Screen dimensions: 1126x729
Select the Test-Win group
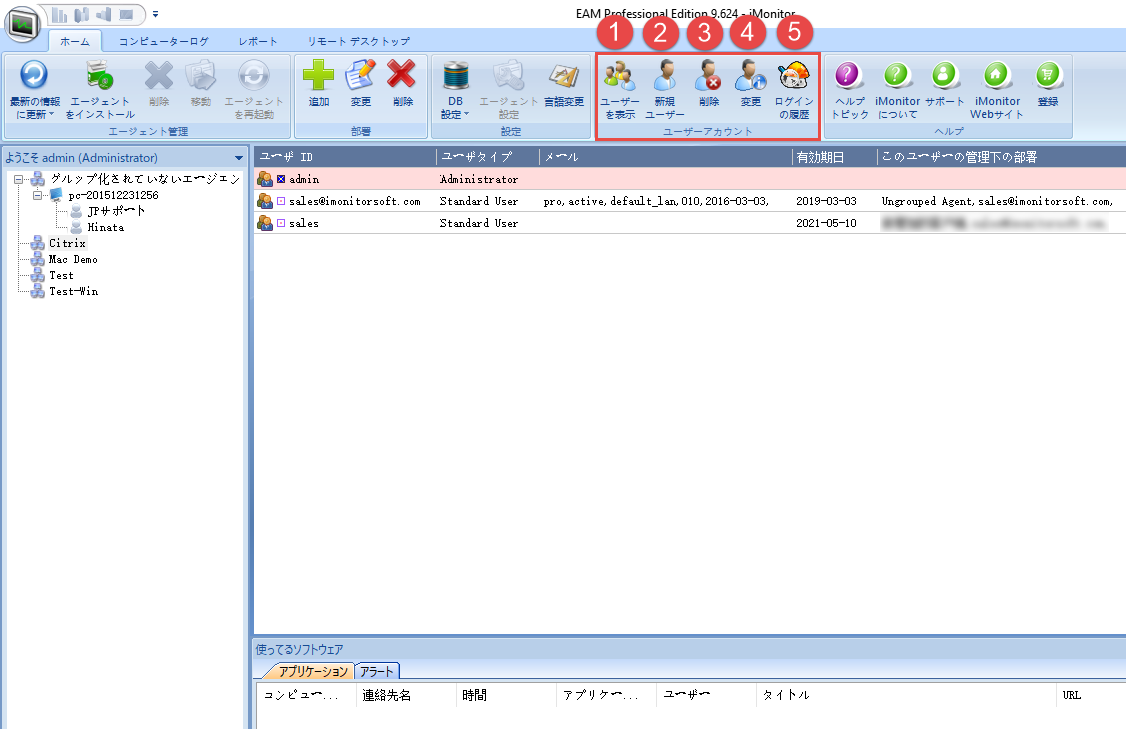(x=73, y=292)
